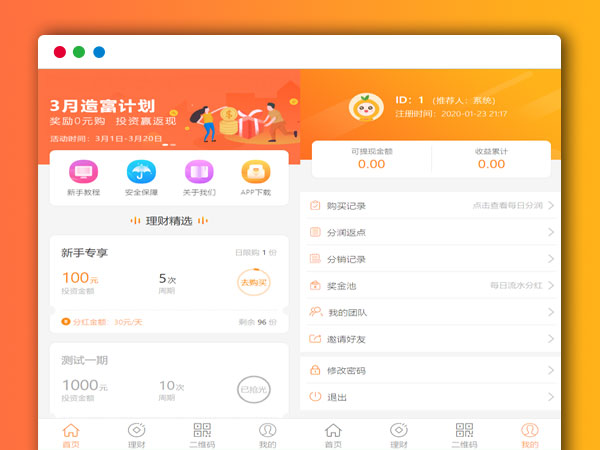Expand 邀请好友 row chevron
This screenshot has width=600, height=450.
pos(551,339)
